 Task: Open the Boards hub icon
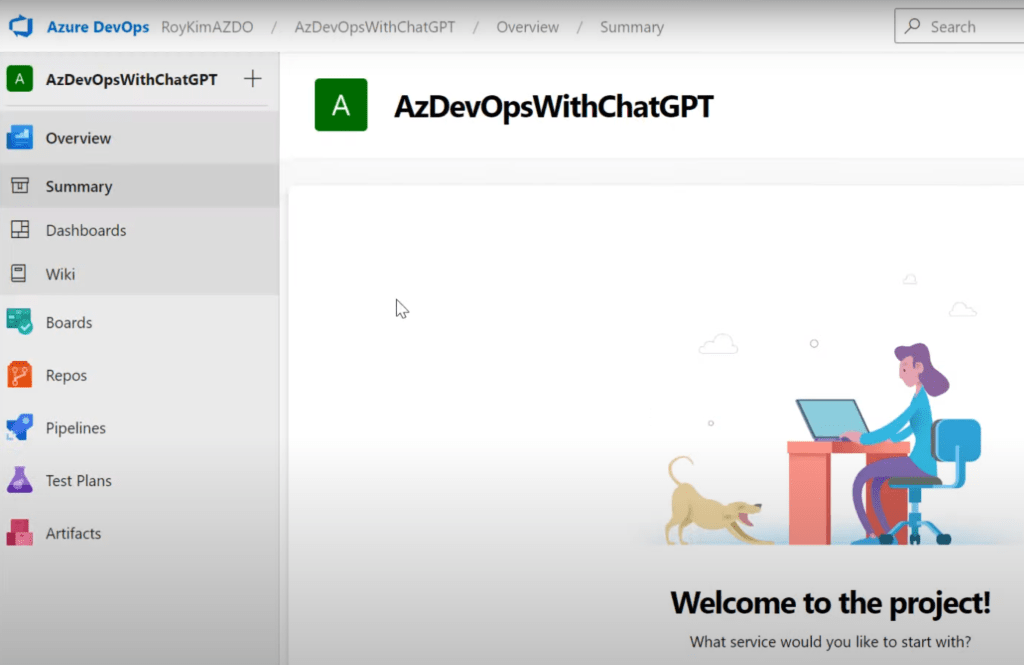click(x=20, y=322)
